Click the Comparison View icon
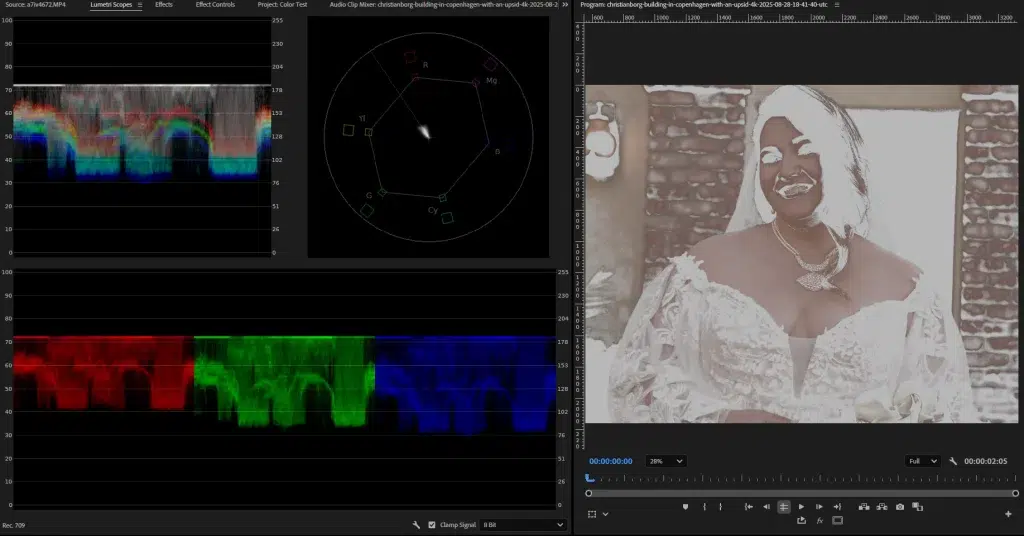Image resolution: width=1024 pixels, height=536 pixels. [918, 507]
